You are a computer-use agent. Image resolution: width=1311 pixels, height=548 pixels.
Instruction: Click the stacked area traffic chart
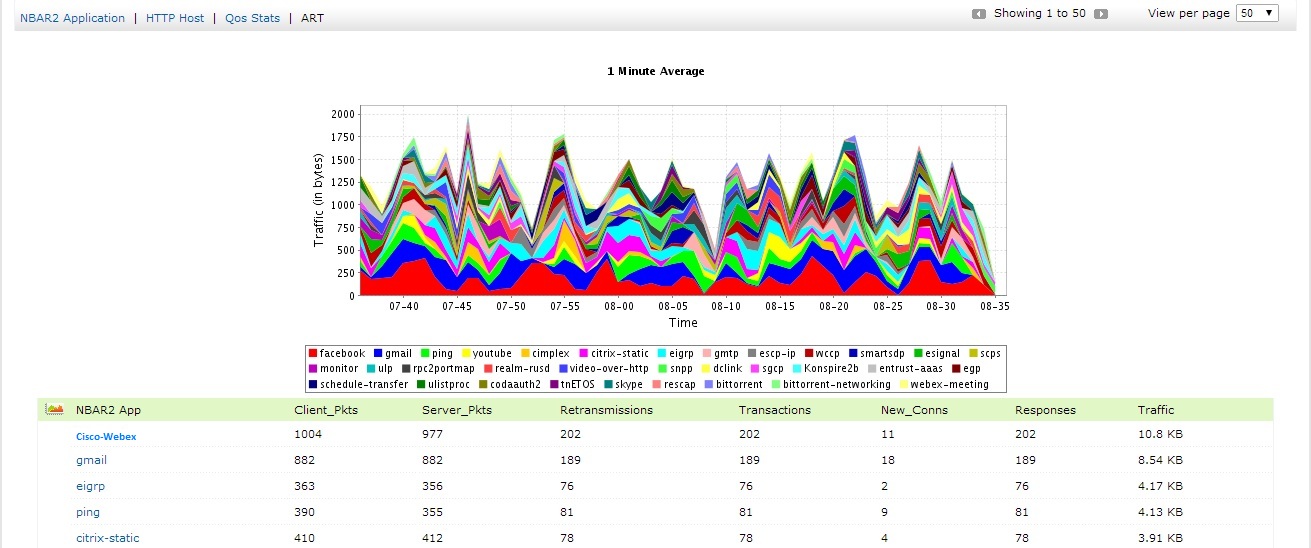682,200
